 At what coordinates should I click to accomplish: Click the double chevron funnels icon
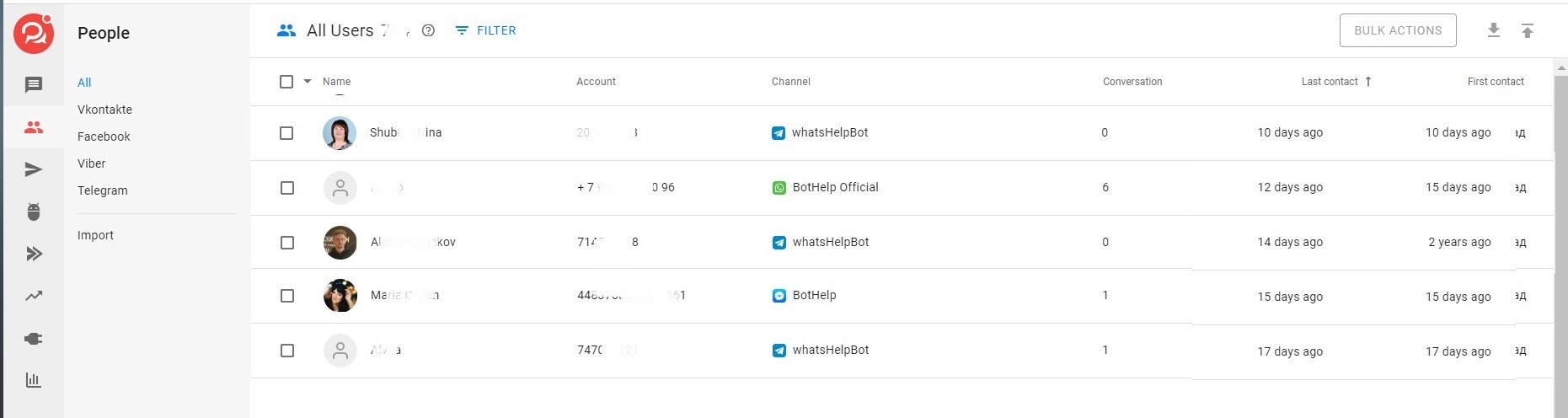pos(34,254)
